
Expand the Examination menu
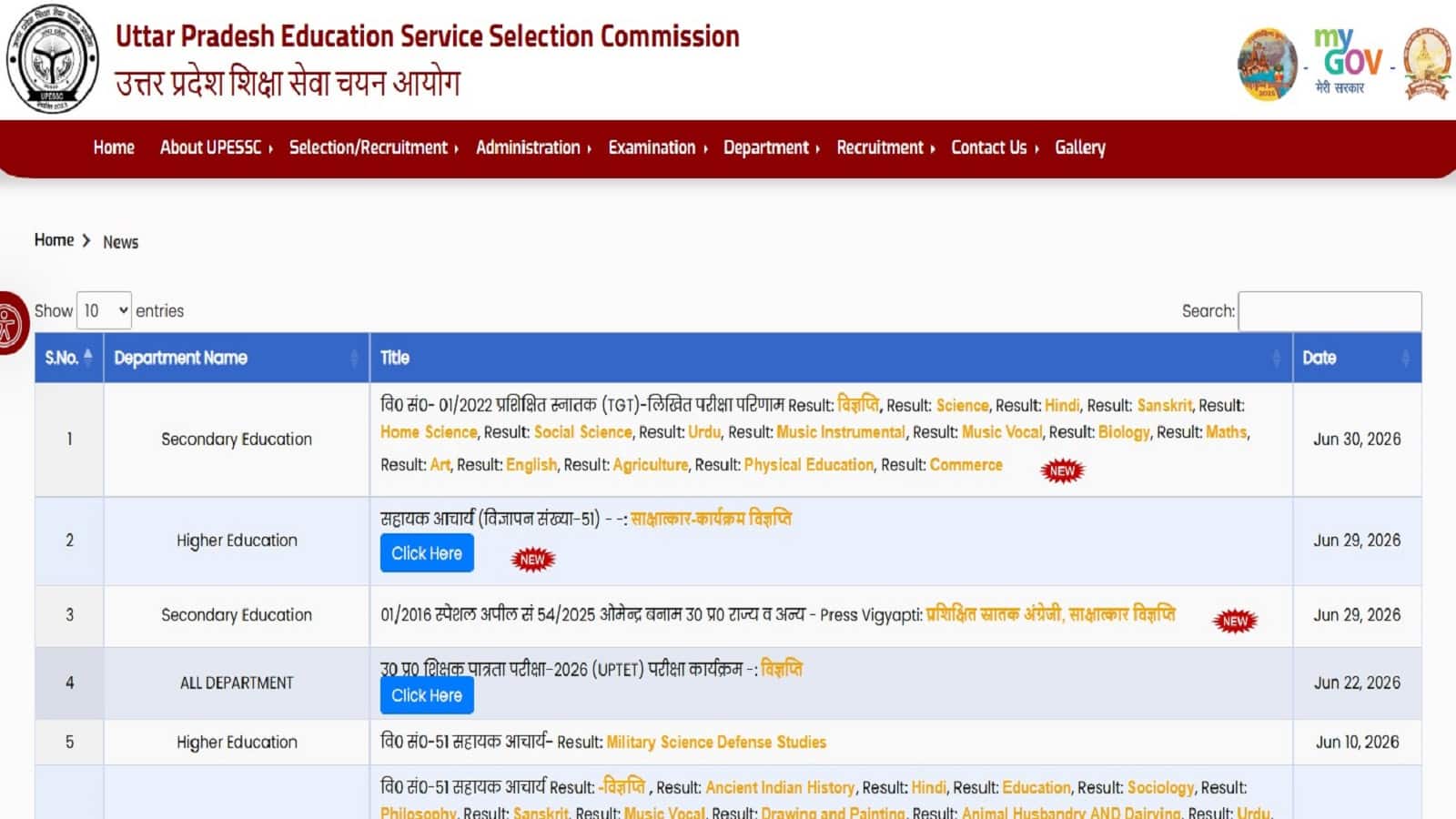[657, 147]
